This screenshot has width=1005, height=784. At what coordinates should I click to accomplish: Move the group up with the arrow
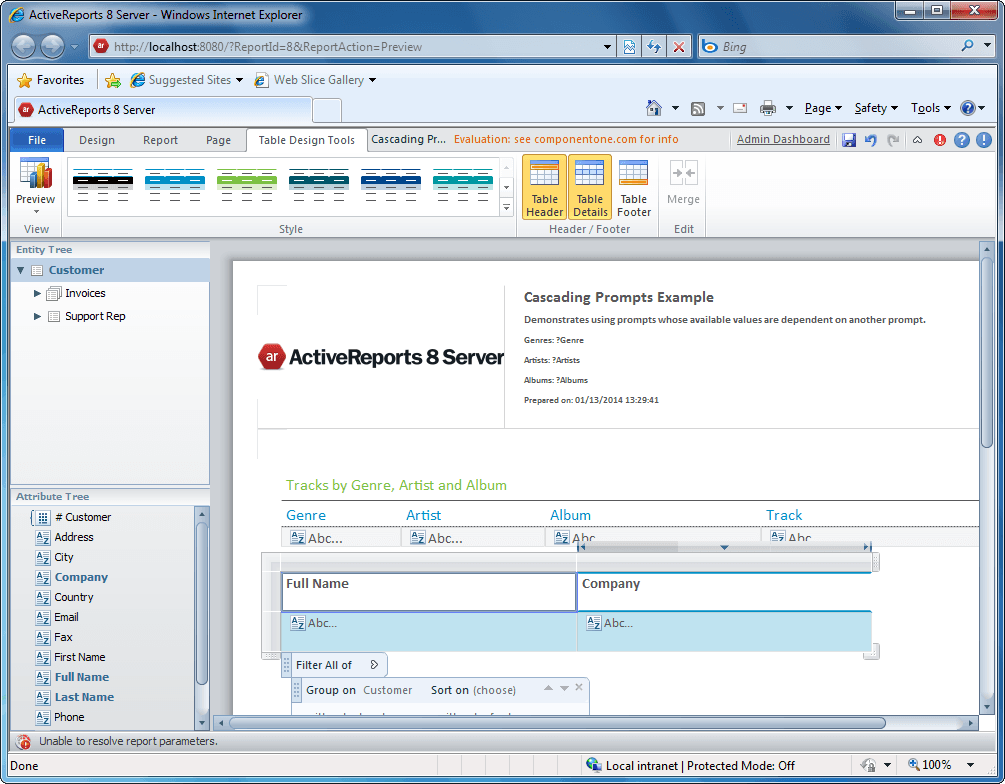[548, 688]
